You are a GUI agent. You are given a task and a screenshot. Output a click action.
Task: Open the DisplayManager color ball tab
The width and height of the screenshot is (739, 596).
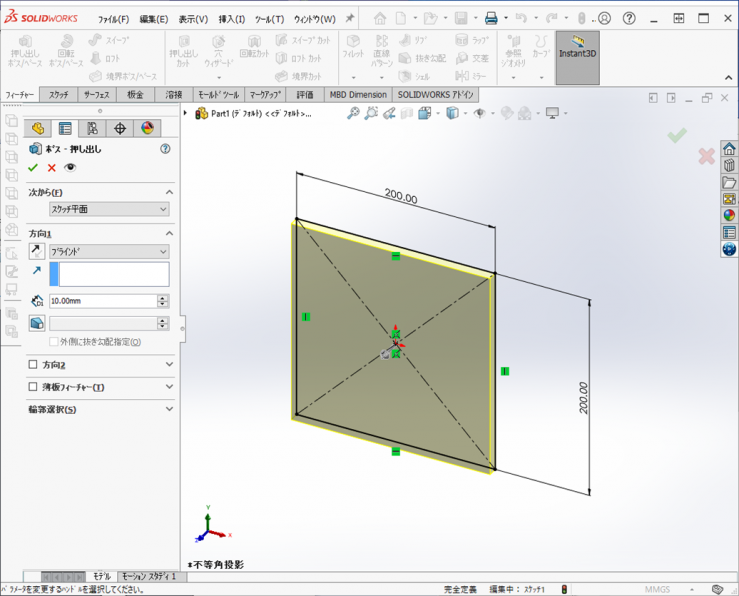pos(147,128)
